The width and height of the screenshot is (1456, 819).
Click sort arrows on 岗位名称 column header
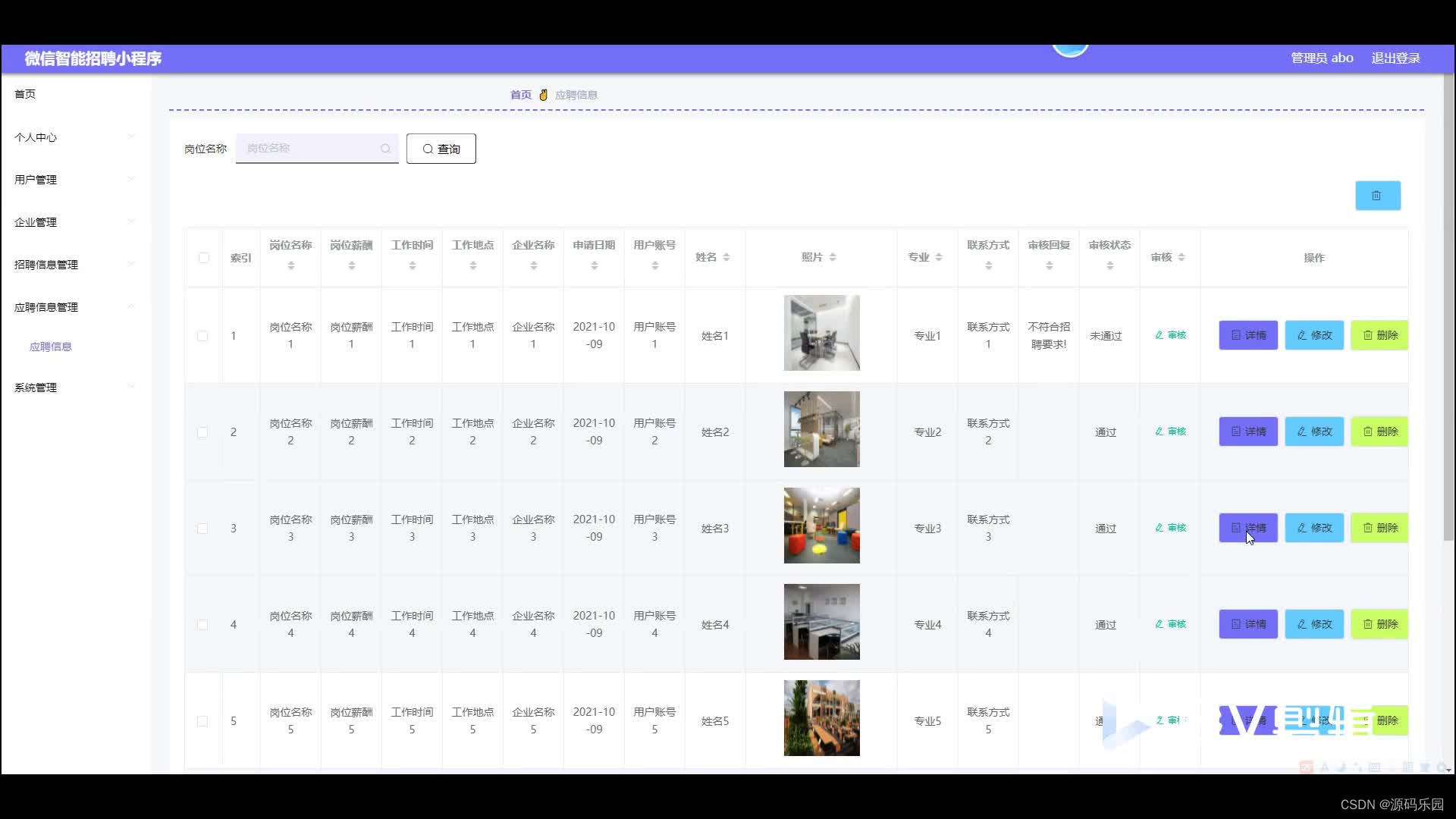point(290,265)
